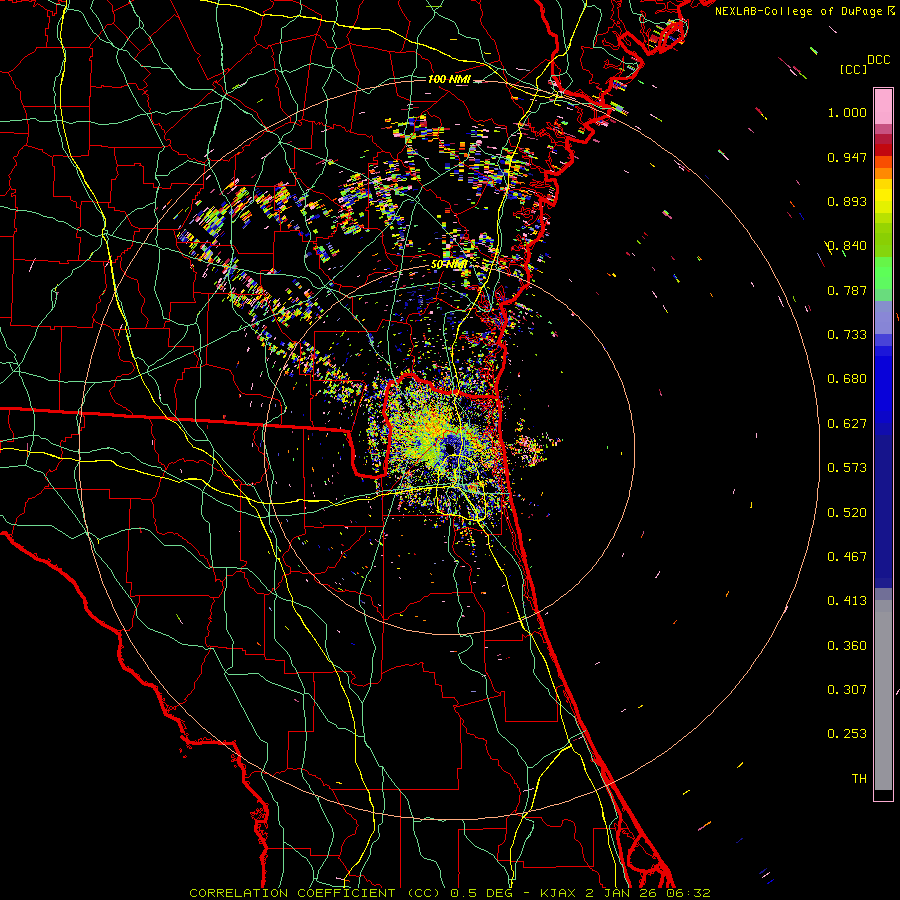Click the 0.520 scale value
Image resolution: width=900 pixels, height=900 pixels.
[x=847, y=513]
